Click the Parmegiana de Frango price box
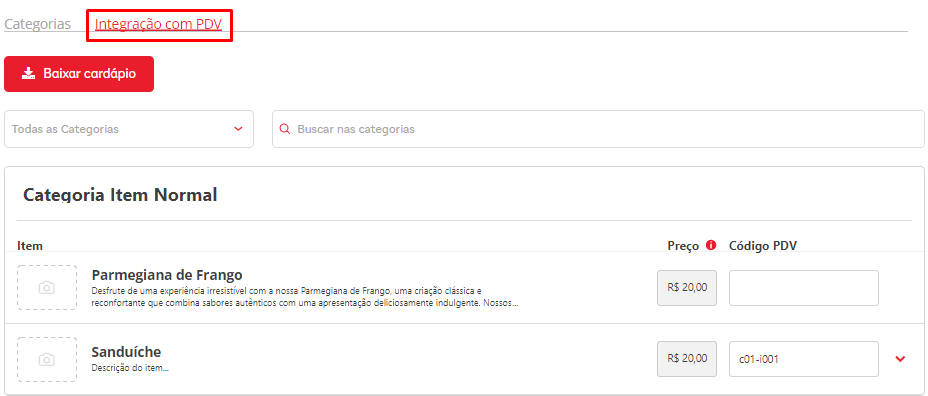The width and height of the screenshot is (928, 396). [x=687, y=288]
